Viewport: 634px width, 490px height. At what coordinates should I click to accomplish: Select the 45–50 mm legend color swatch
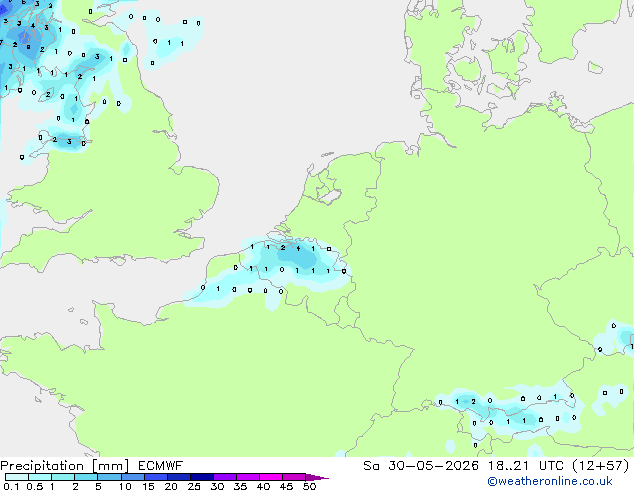click(x=294, y=477)
